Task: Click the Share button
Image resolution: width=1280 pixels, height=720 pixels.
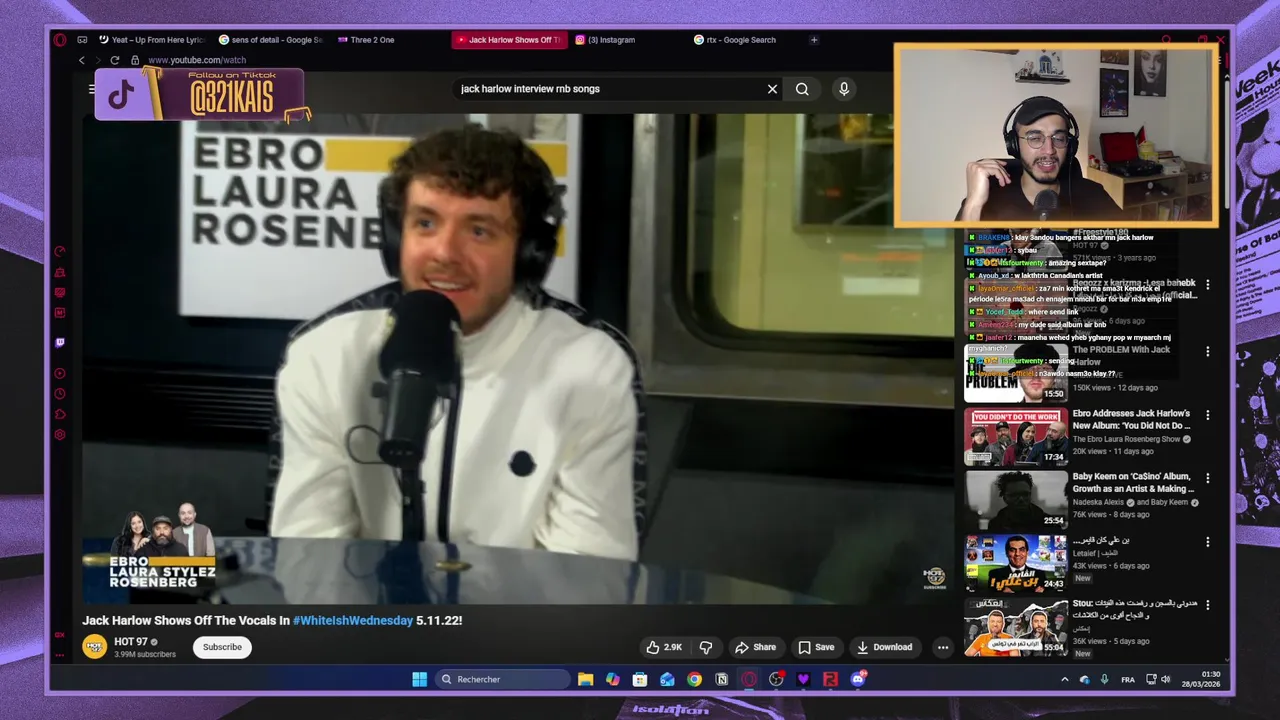Action: (755, 647)
